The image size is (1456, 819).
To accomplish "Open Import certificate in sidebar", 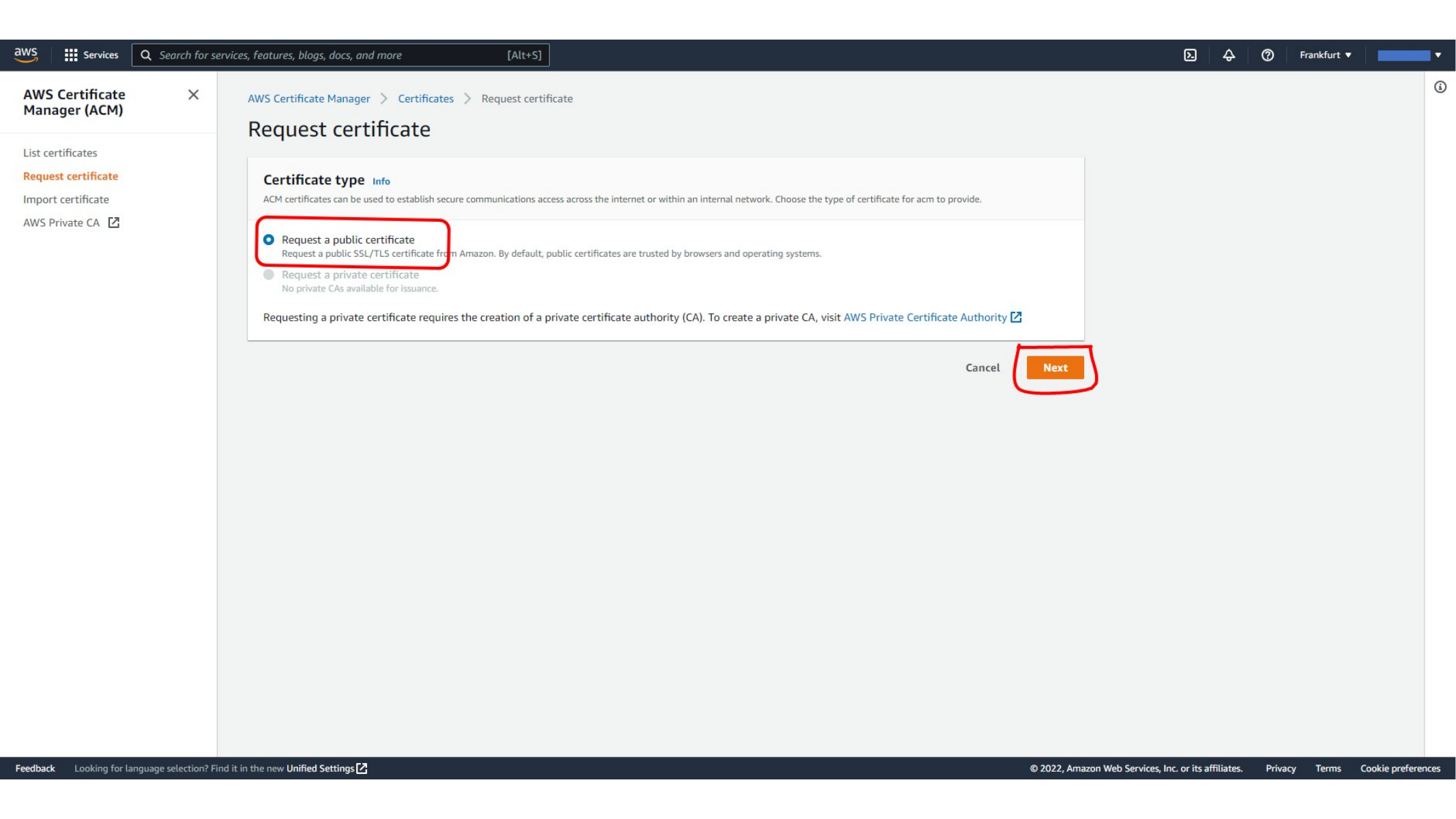I will [66, 199].
